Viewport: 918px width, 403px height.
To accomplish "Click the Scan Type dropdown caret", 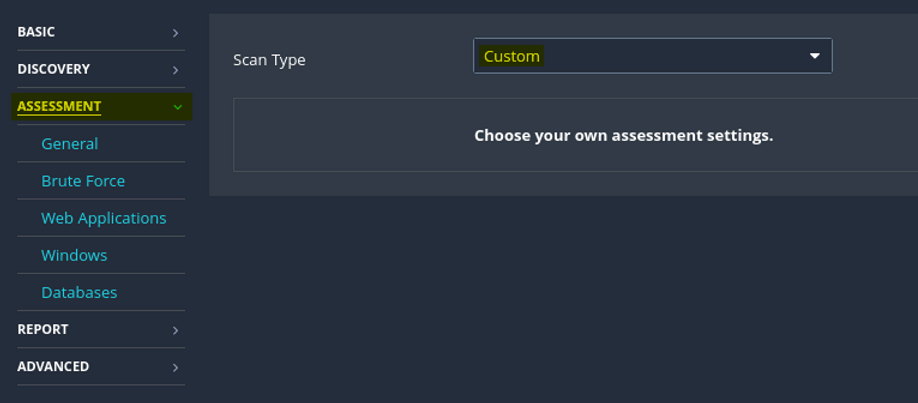I will (x=815, y=56).
